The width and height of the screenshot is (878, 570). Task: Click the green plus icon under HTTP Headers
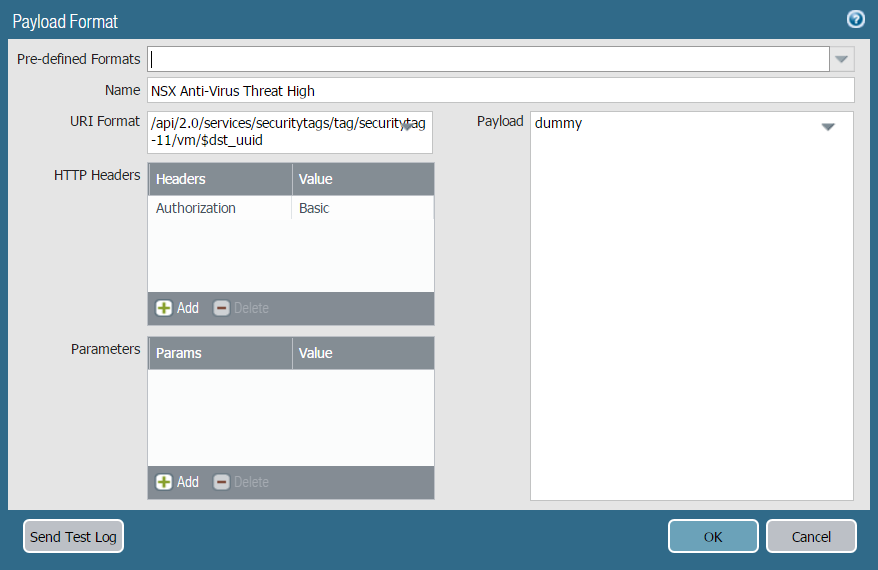(x=164, y=308)
